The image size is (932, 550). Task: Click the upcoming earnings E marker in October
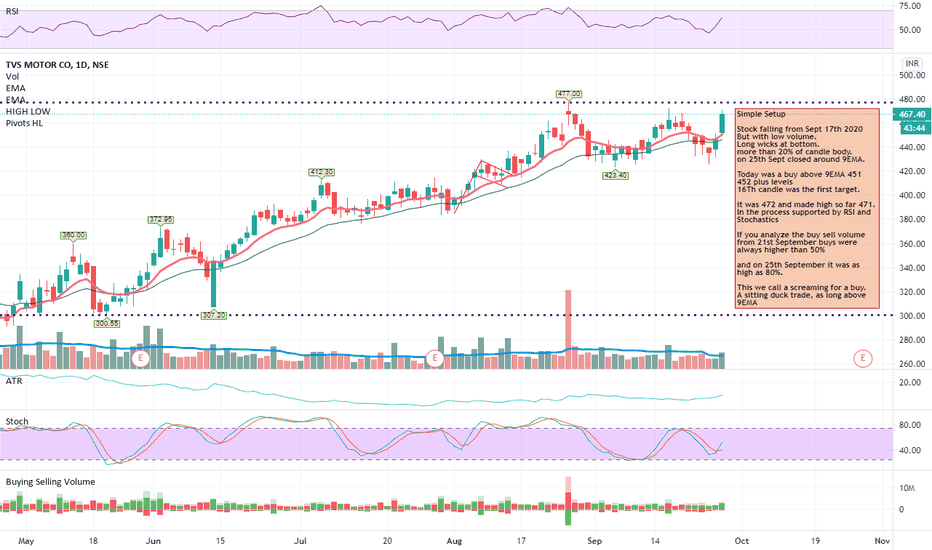click(x=862, y=358)
